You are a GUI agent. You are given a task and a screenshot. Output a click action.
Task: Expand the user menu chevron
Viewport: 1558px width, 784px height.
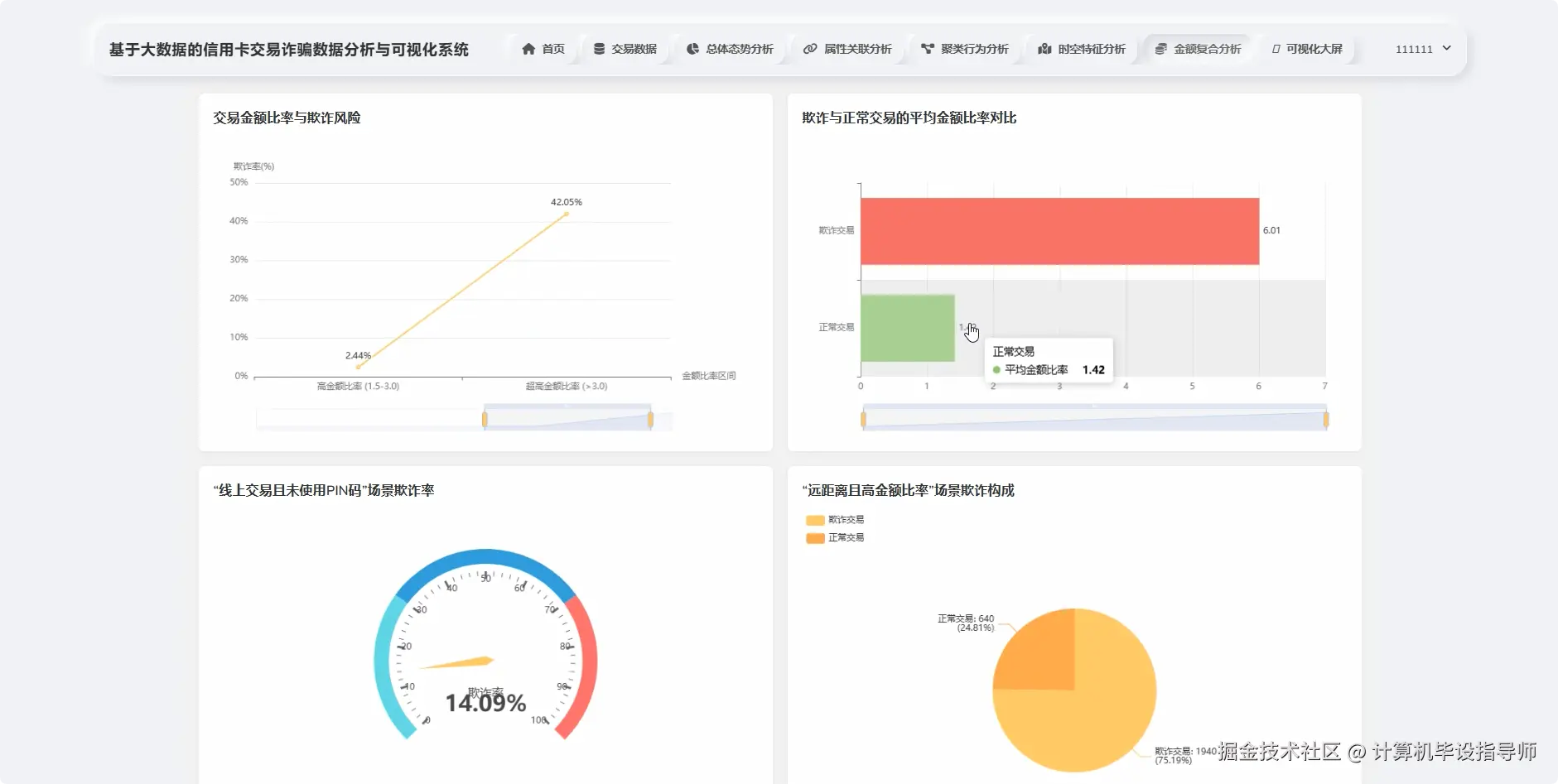point(1447,49)
